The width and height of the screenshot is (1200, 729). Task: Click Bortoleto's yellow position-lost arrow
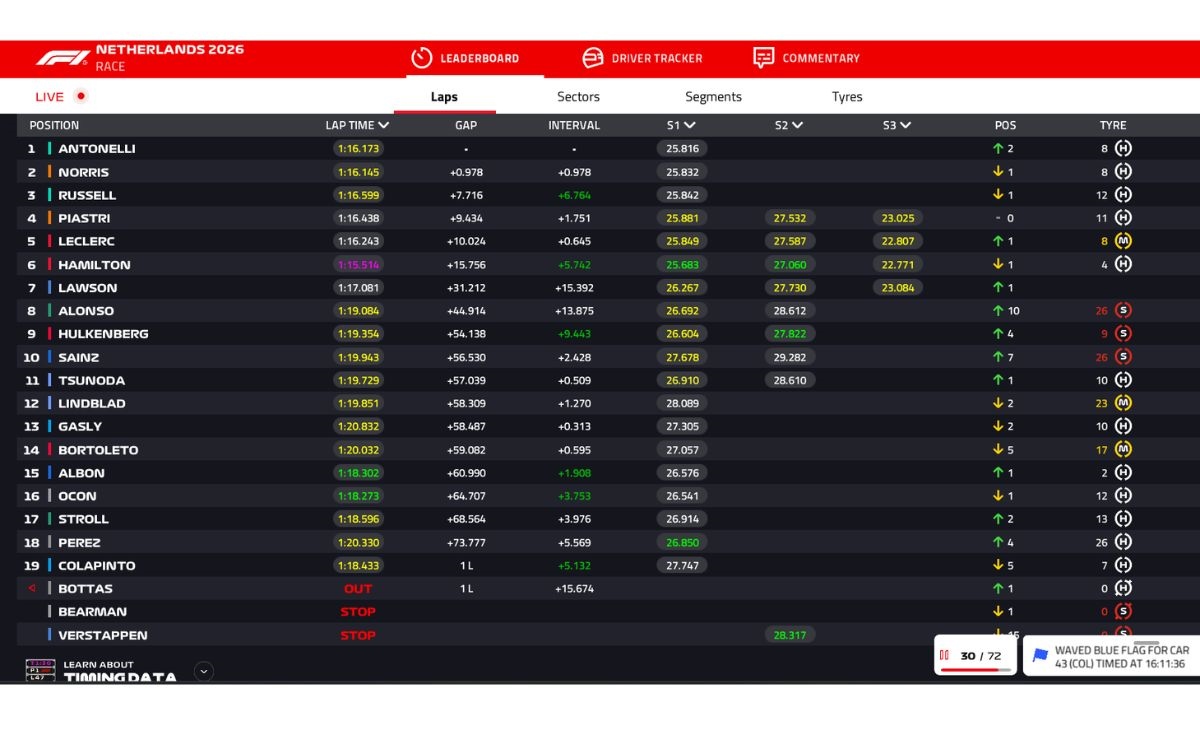pos(997,449)
